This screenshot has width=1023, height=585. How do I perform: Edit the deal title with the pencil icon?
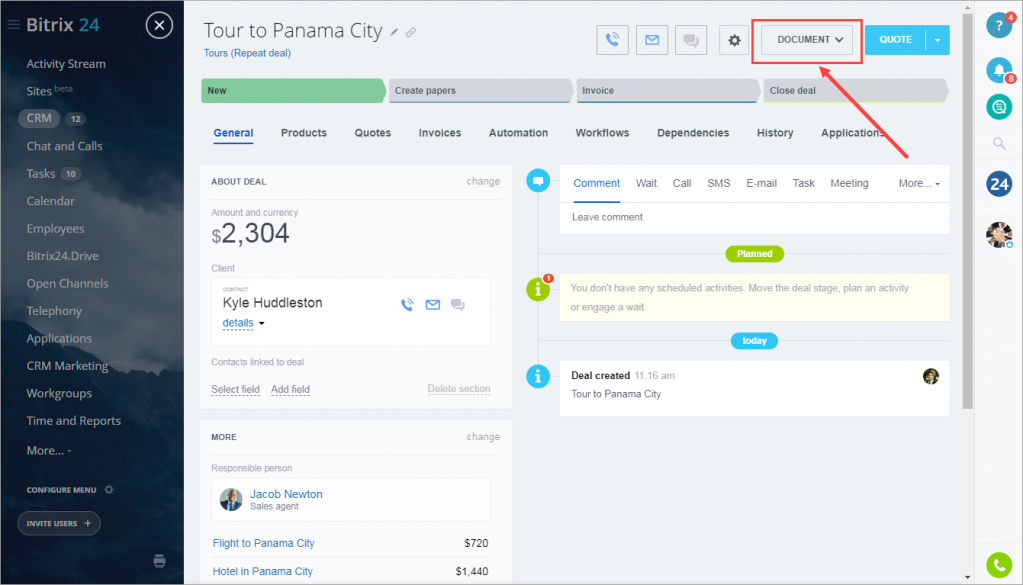(x=394, y=32)
